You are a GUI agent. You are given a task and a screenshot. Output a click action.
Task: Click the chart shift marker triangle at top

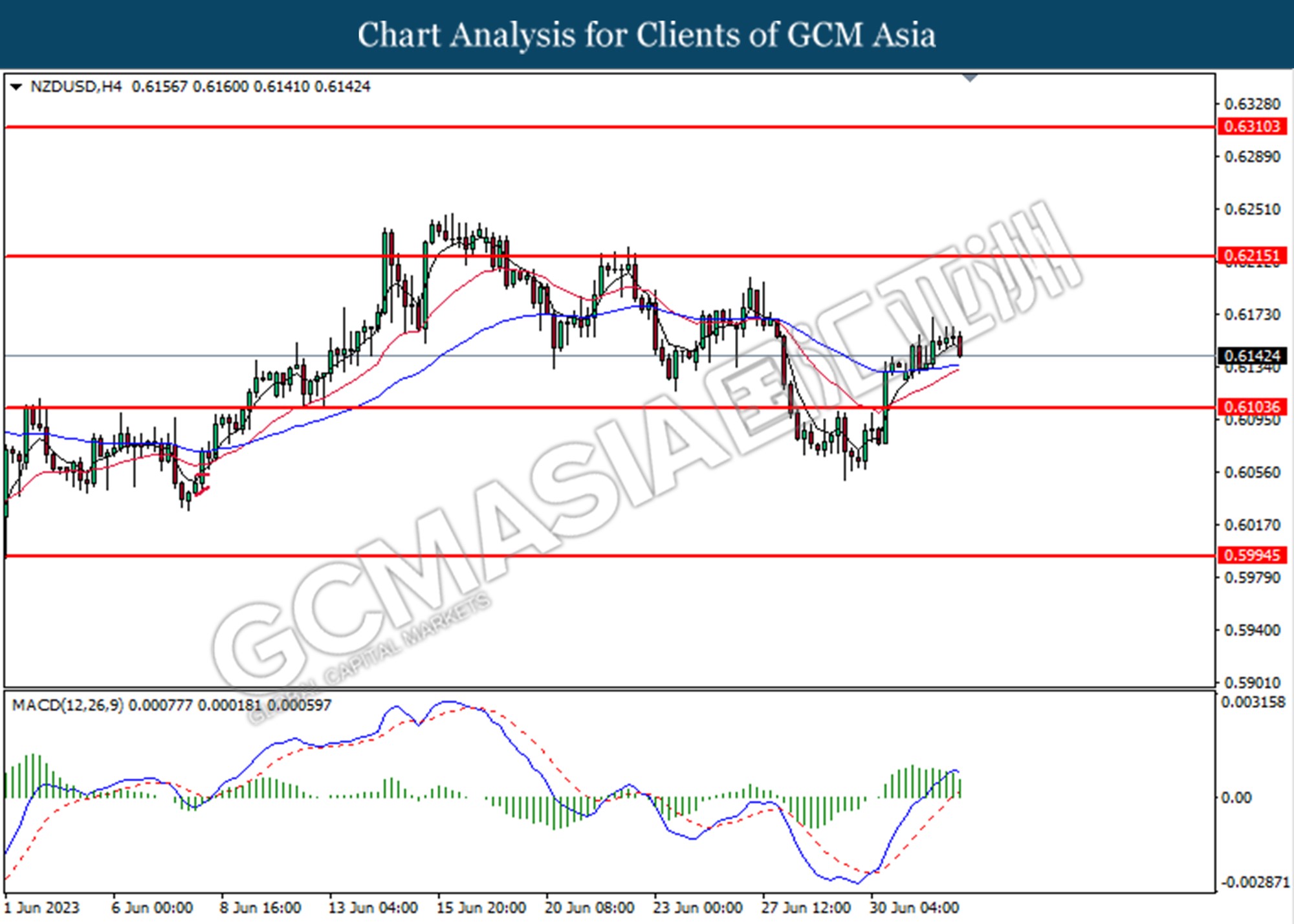(x=970, y=78)
